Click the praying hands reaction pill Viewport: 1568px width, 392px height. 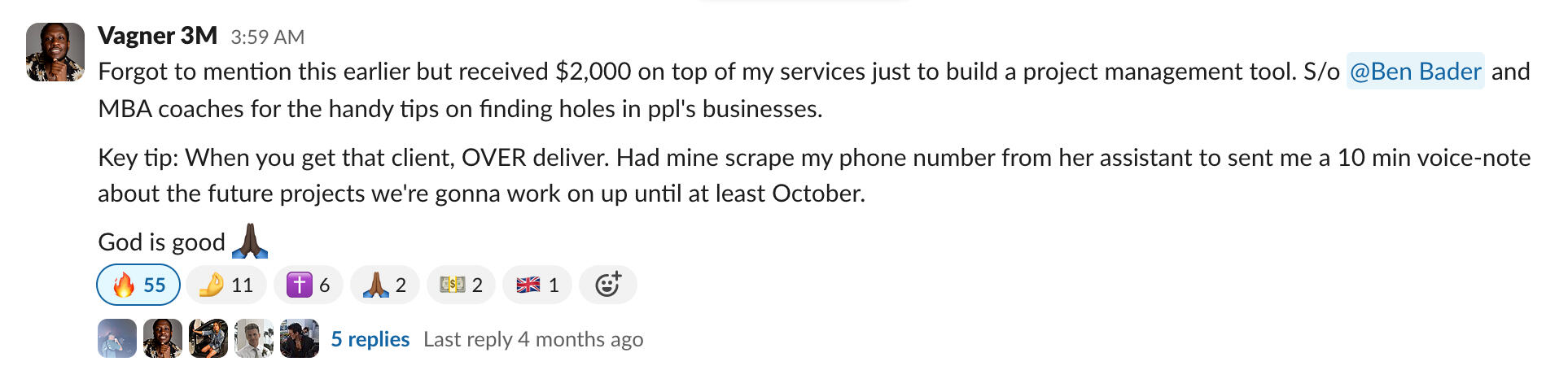click(x=384, y=285)
